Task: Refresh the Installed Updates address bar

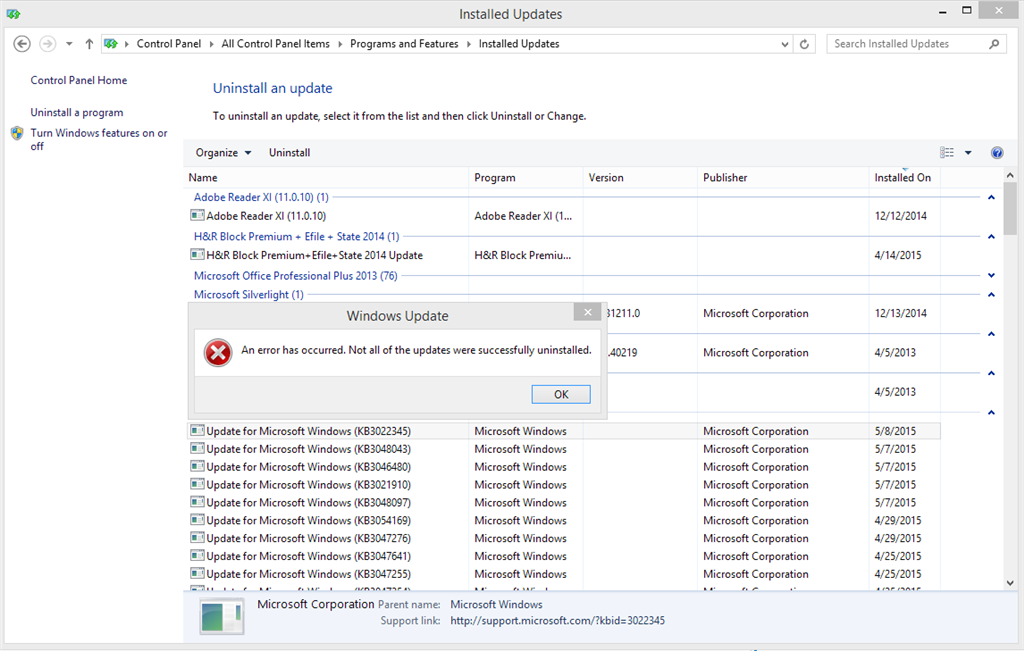Action: coord(804,44)
